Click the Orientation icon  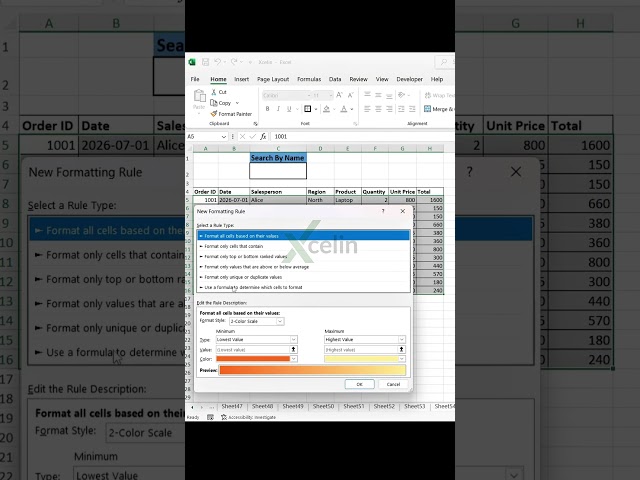point(402,95)
